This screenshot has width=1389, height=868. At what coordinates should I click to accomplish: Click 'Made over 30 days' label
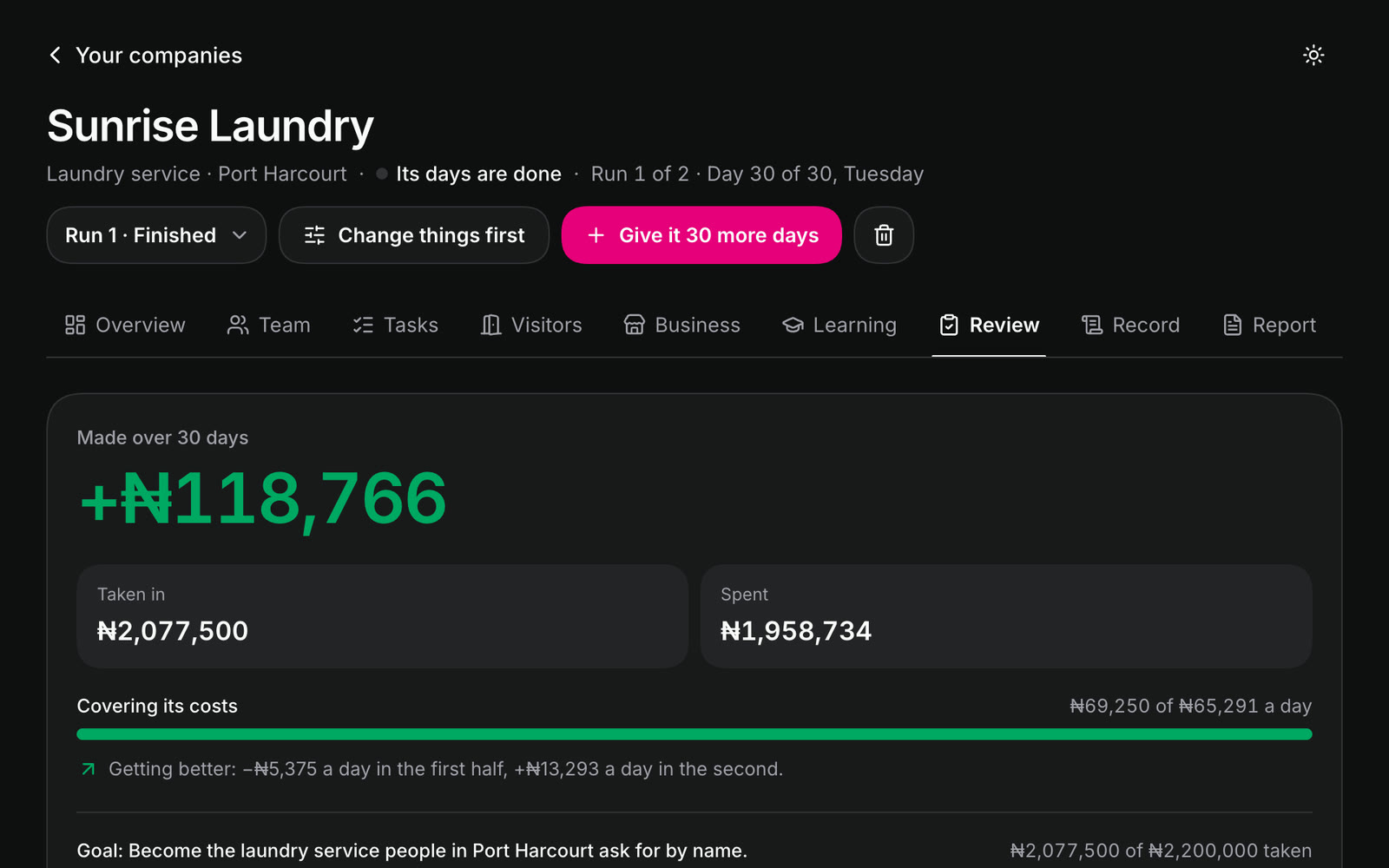162,437
